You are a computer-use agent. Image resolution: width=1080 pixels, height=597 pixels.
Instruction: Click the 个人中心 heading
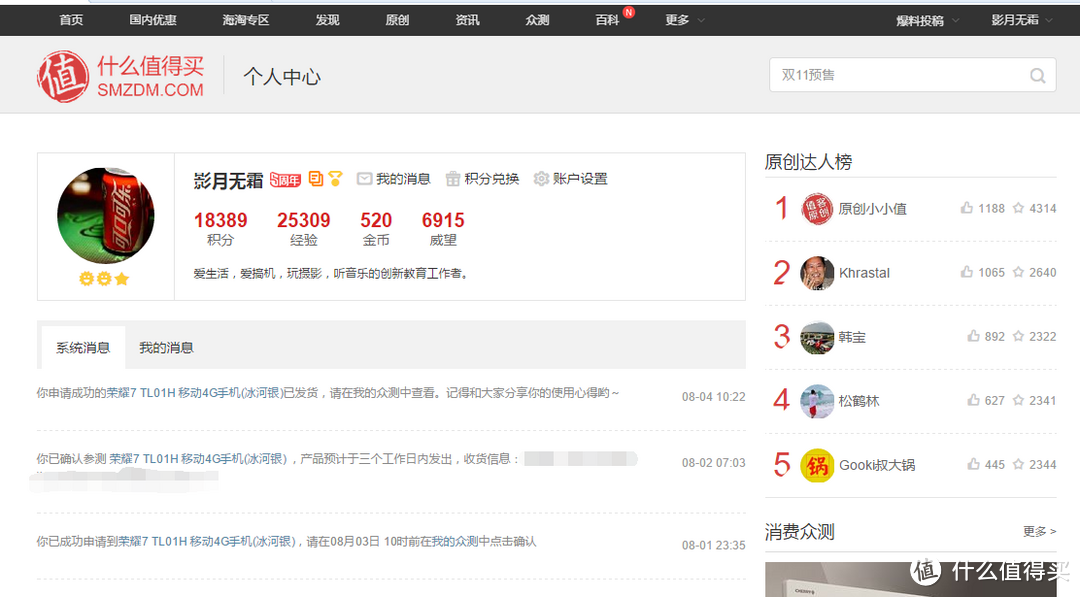[x=282, y=76]
